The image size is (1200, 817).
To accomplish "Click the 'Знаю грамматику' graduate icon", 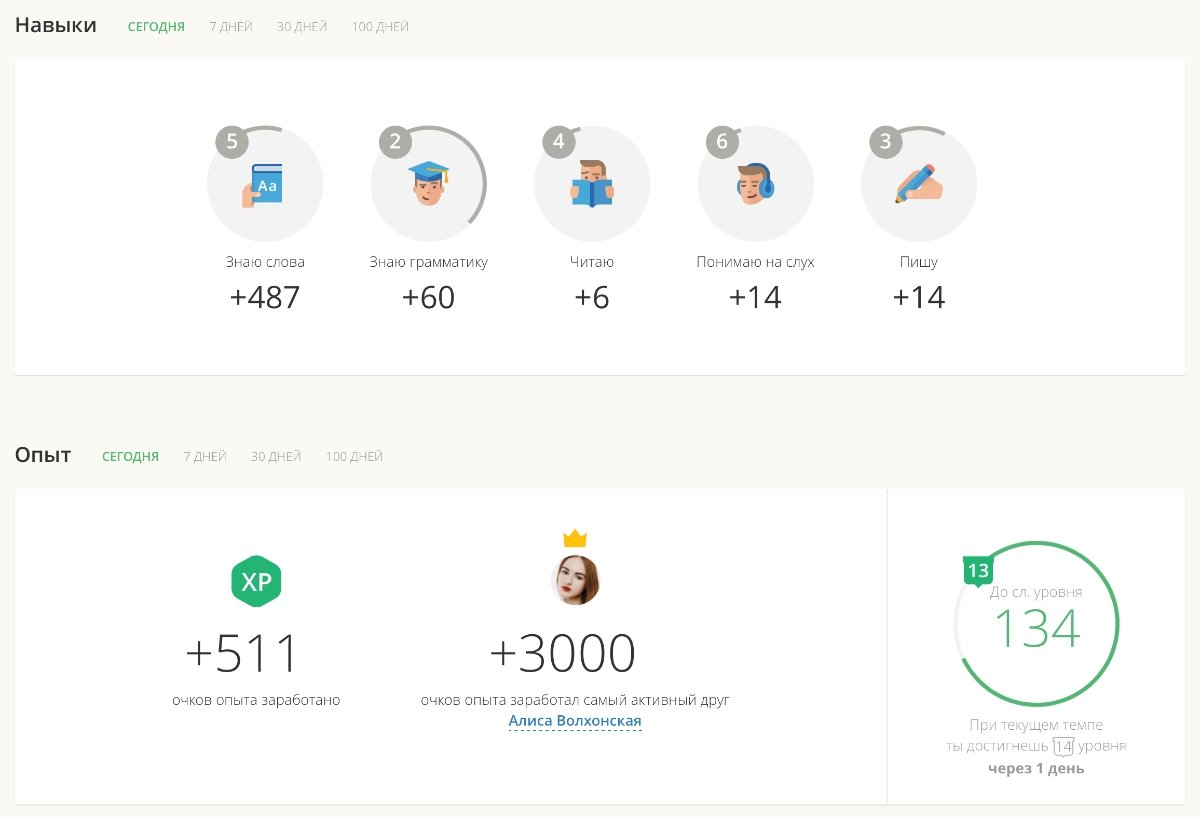I will point(428,184).
